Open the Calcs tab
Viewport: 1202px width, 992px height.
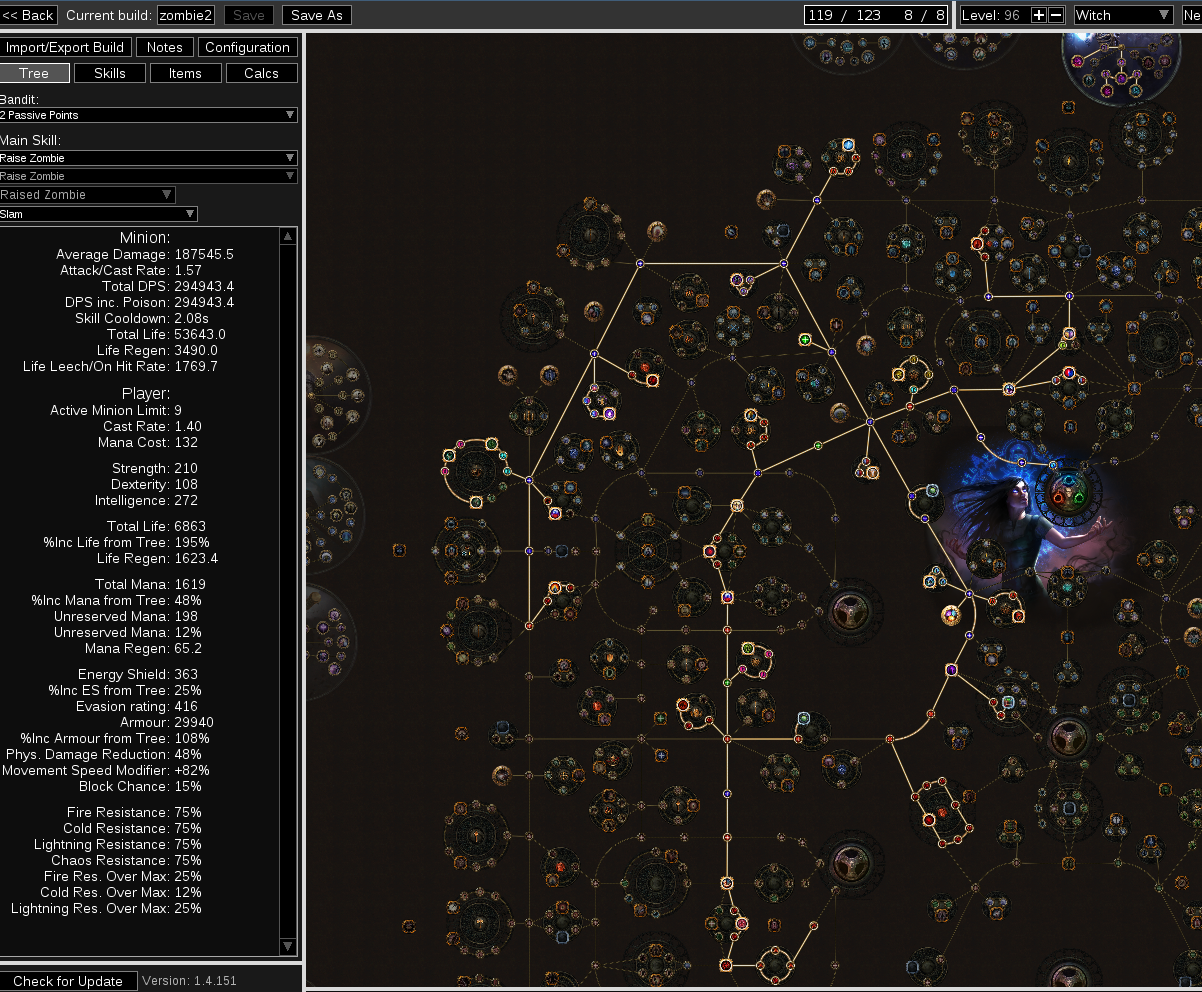click(262, 73)
